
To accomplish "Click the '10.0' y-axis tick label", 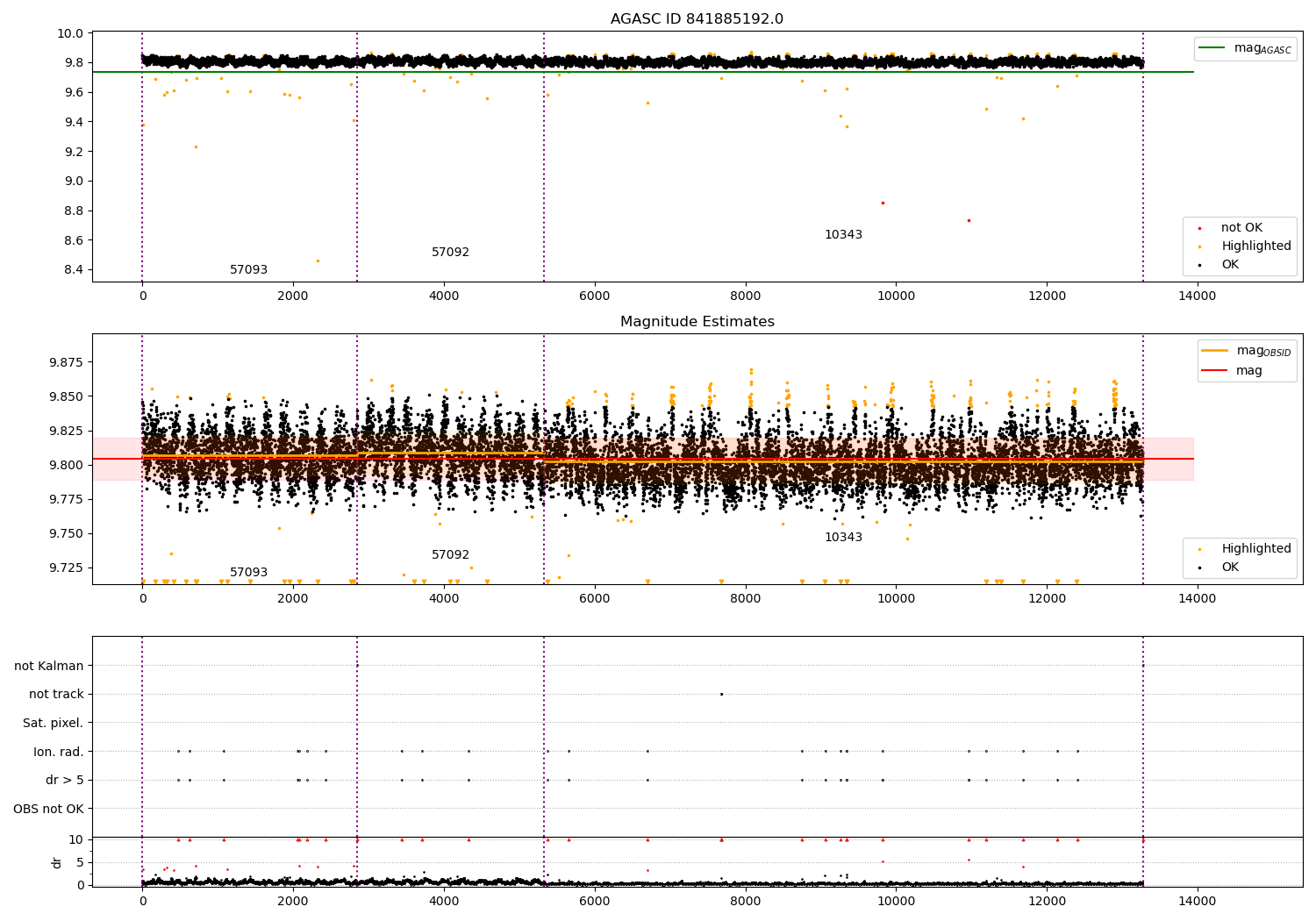I will pyautogui.click(x=72, y=33).
